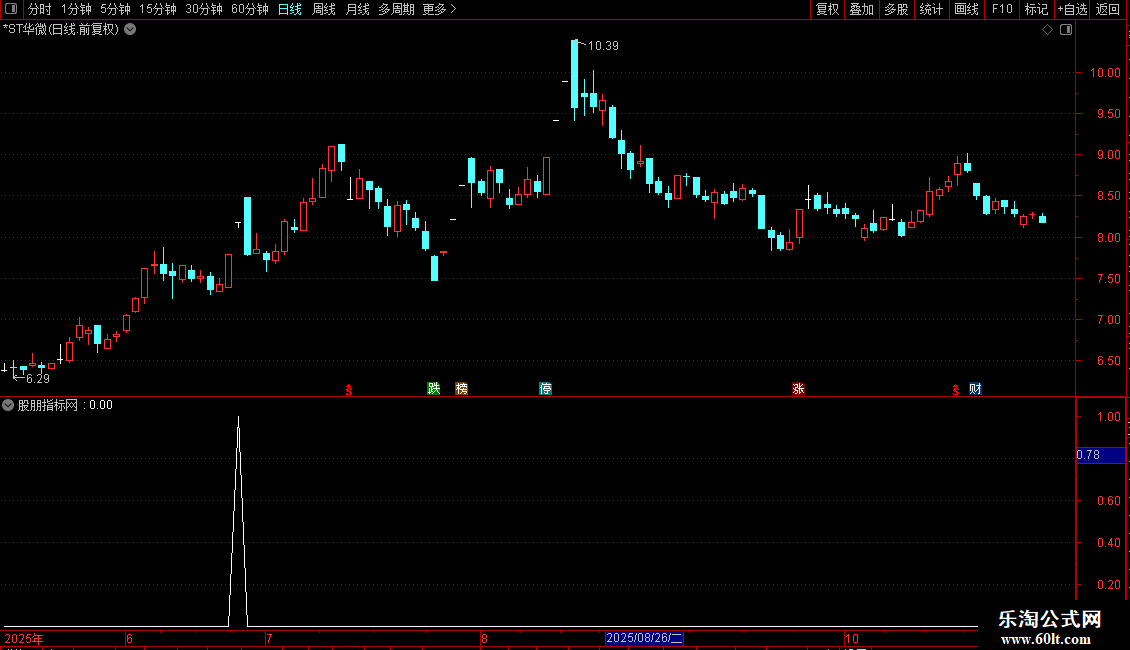
Task: Click the red $ marker near July
Action: coord(349,390)
